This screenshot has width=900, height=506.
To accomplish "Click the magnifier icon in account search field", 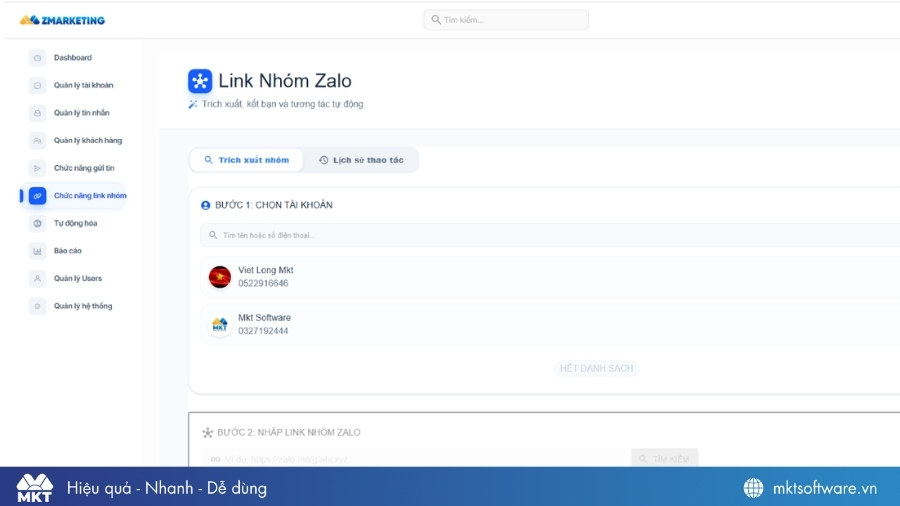I will pos(213,235).
